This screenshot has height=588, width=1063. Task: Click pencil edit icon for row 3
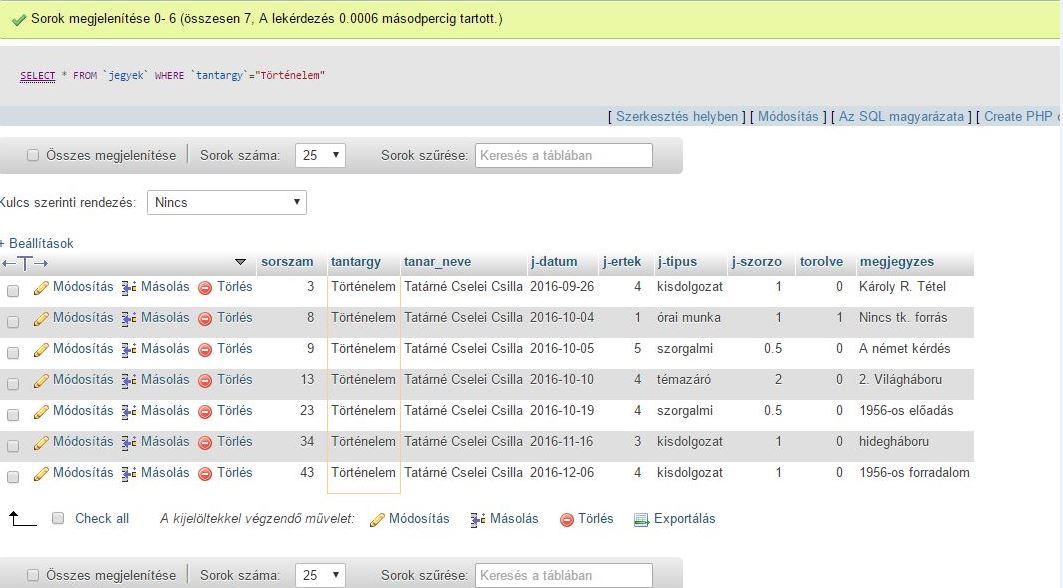click(41, 288)
